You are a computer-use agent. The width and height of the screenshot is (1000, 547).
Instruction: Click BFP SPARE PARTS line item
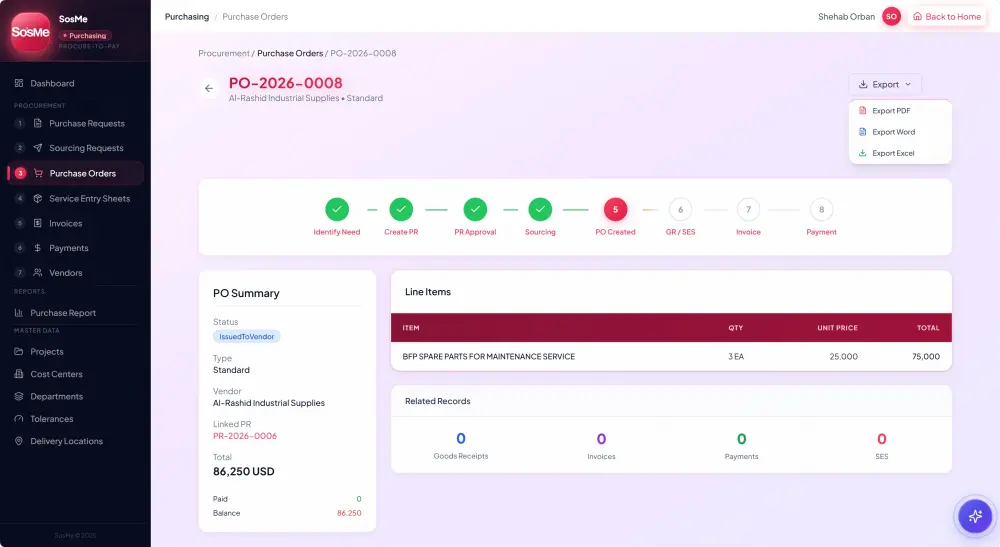489,356
